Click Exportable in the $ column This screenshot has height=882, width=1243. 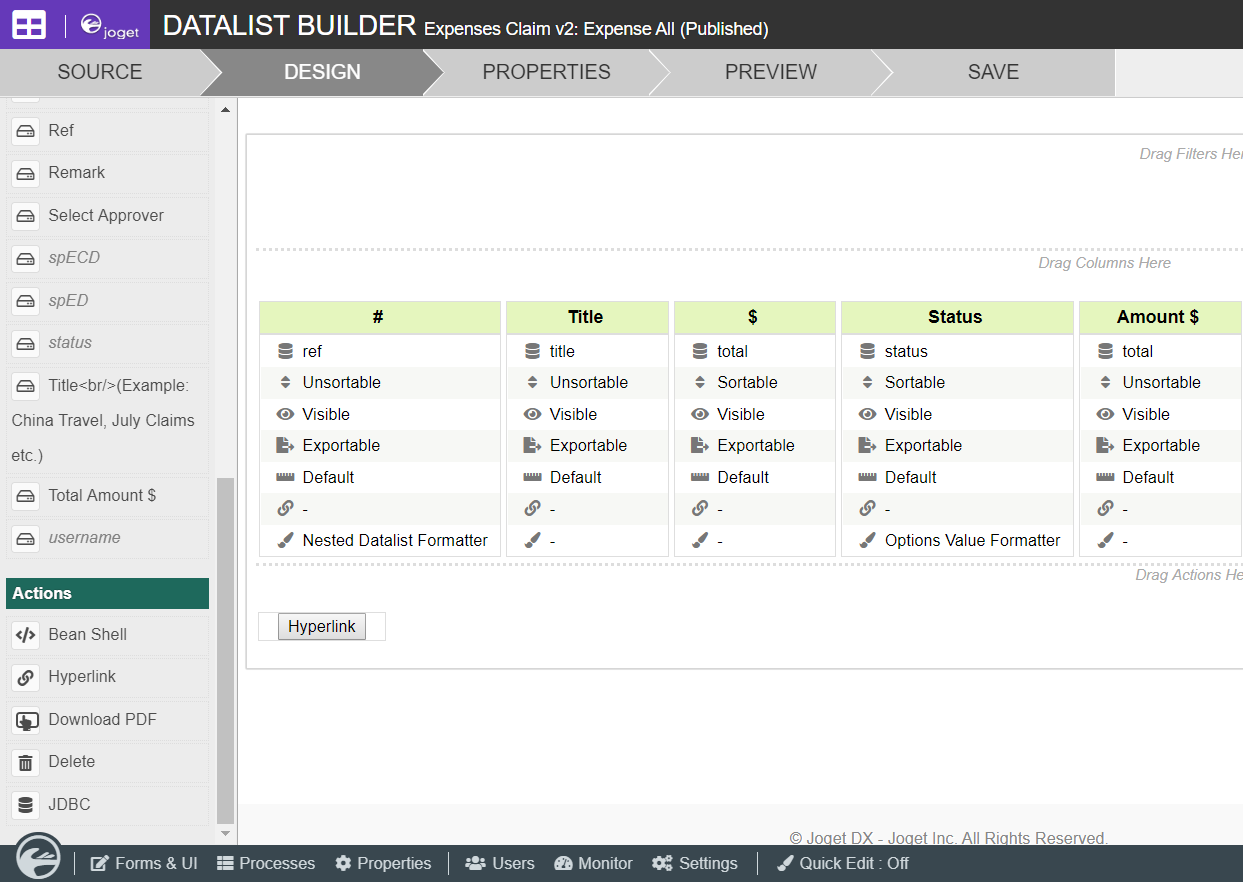pos(756,446)
